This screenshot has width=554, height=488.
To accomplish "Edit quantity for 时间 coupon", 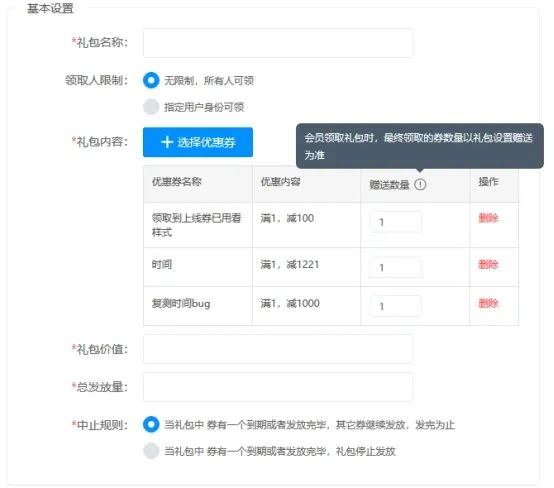I will tap(395, 267).
